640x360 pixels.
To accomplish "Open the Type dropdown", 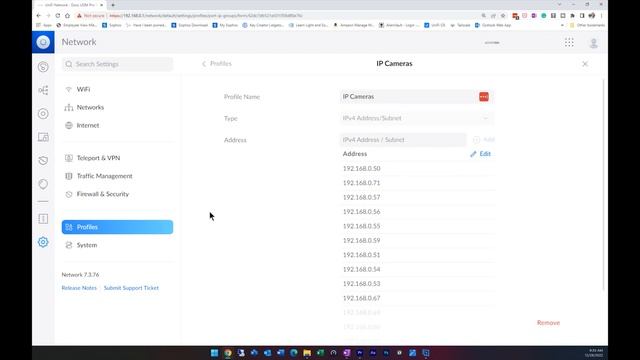I will (416, 118).
